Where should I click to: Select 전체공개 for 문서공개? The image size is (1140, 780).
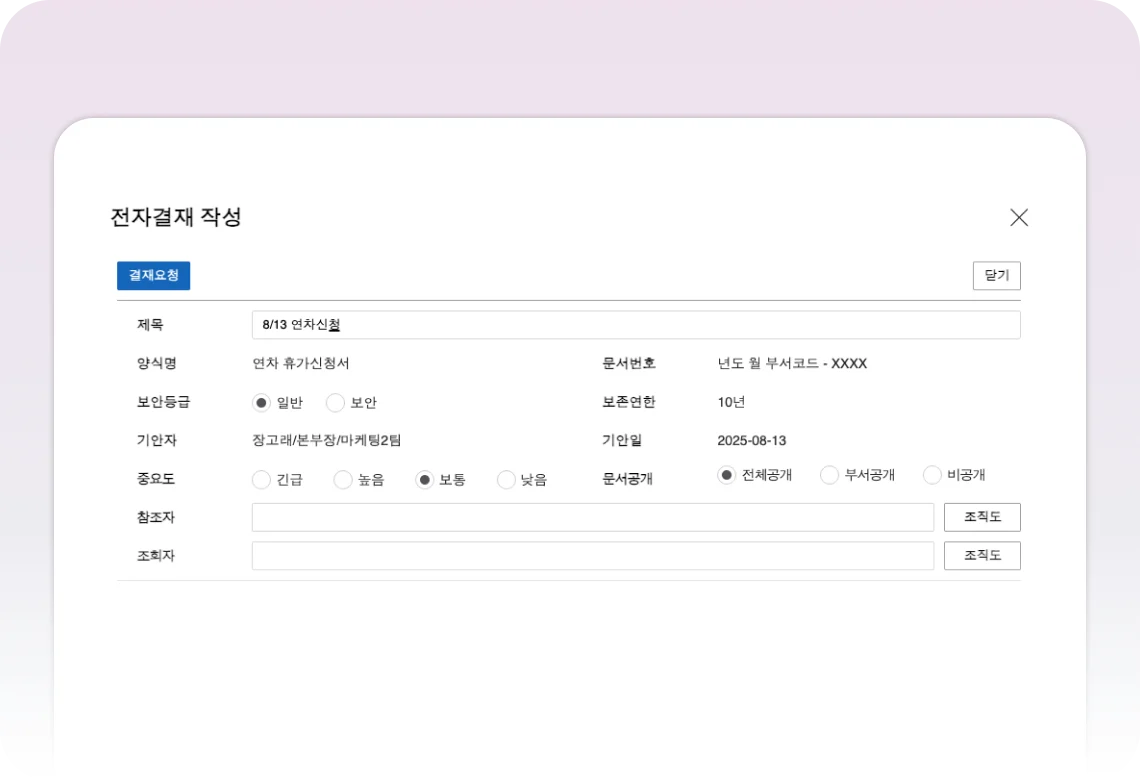coord(727,475)
